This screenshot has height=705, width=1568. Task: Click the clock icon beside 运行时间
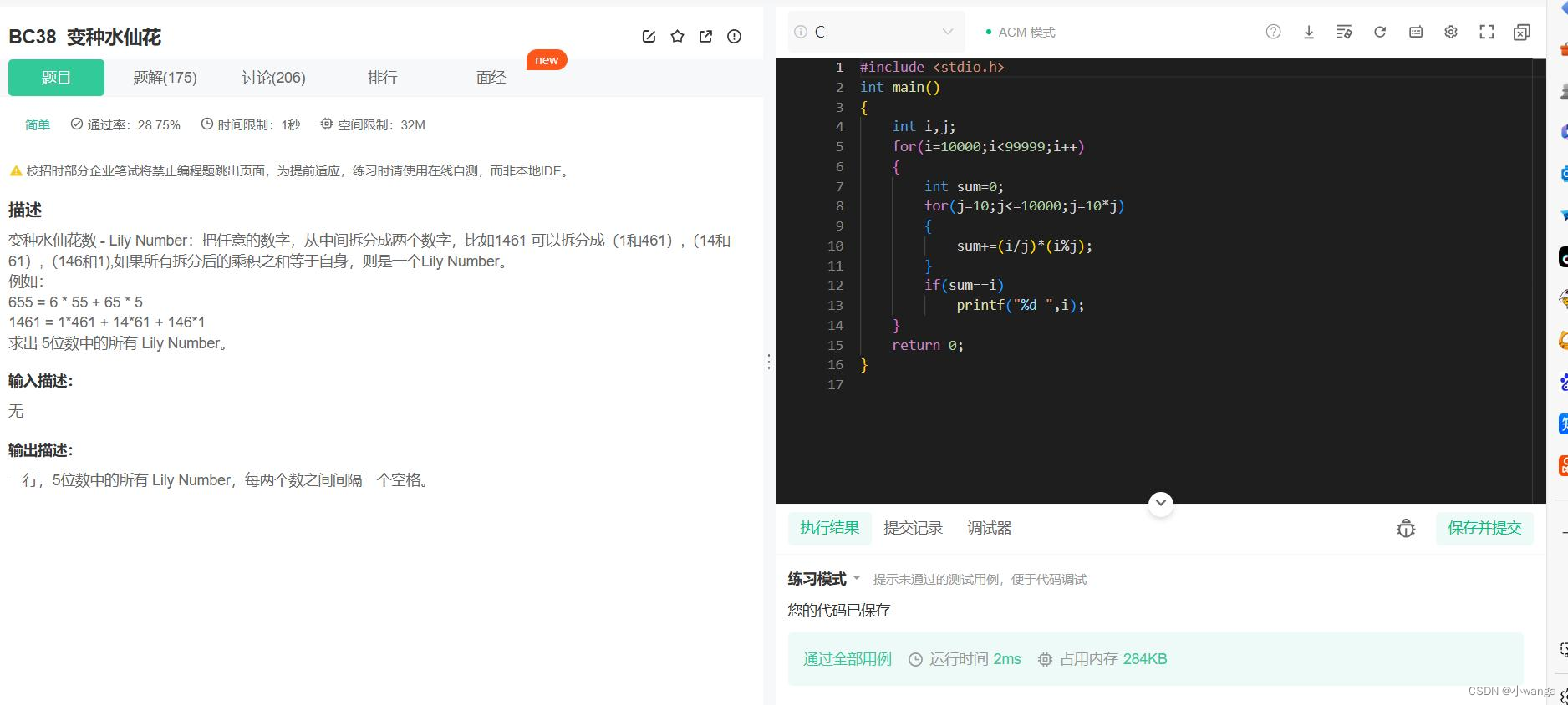coord(915,659)
